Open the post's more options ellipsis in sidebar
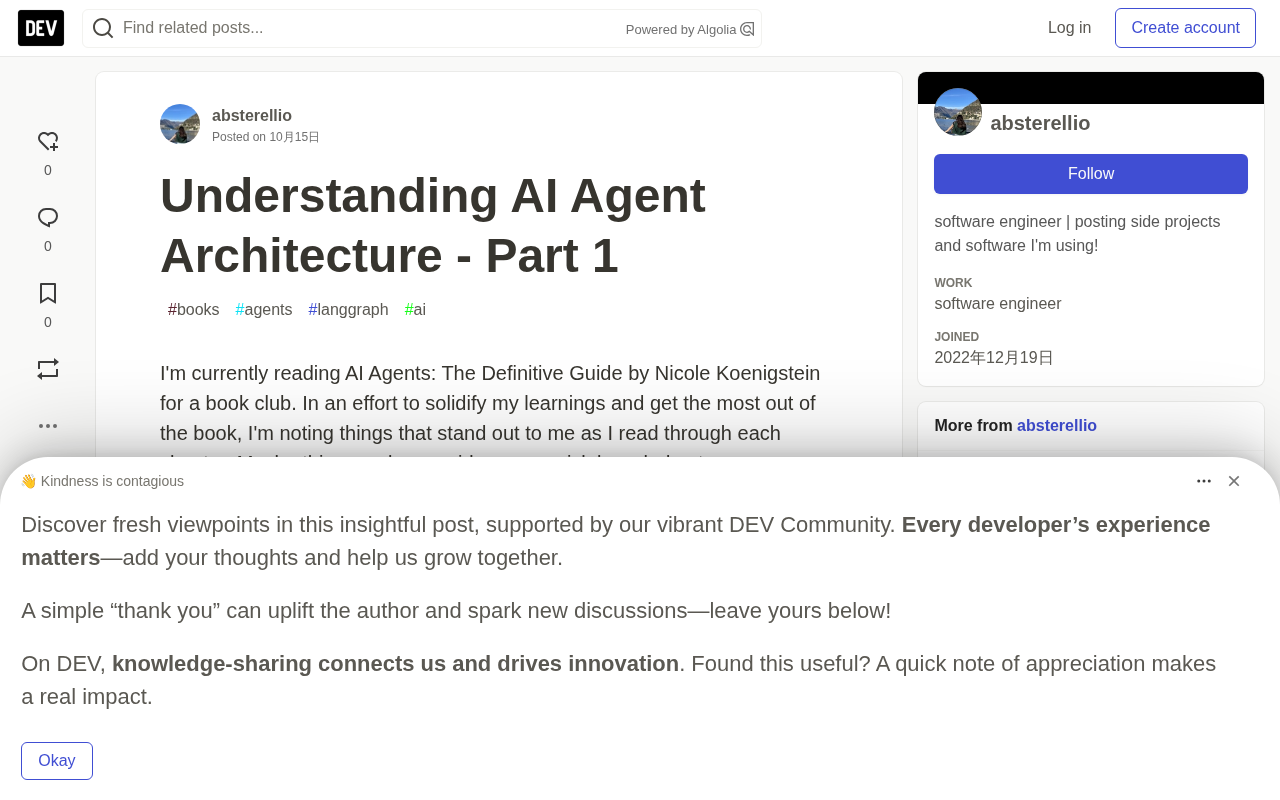1280x800 pixels. pyautogui.click(x=48, y=426)
